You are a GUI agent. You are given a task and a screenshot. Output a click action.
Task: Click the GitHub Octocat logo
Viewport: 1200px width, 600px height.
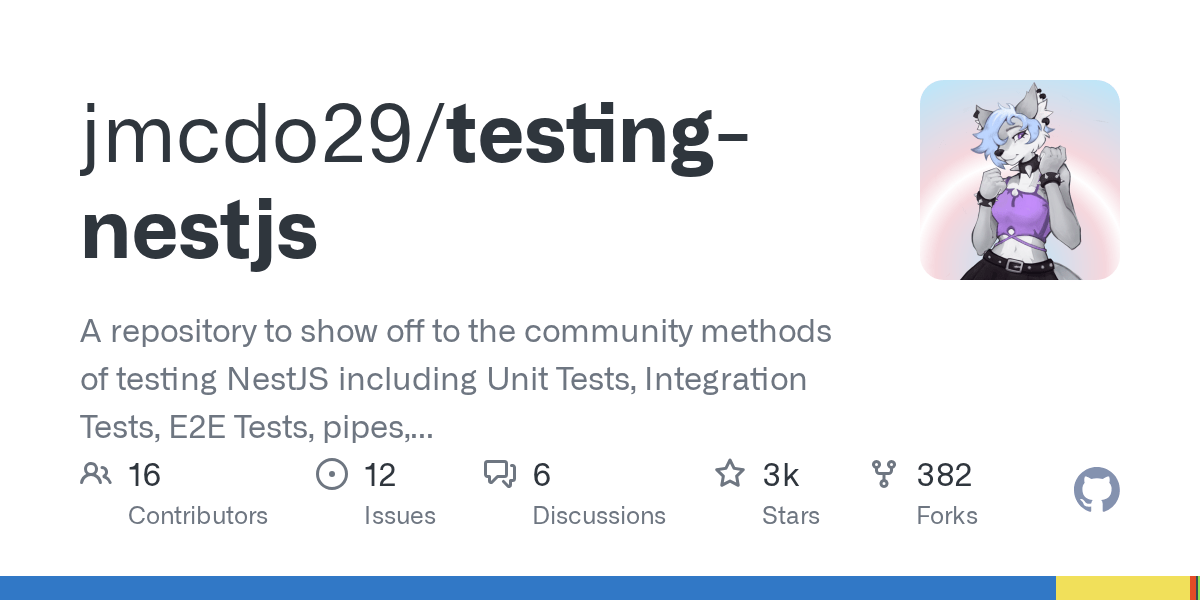tap(1097, 491)
